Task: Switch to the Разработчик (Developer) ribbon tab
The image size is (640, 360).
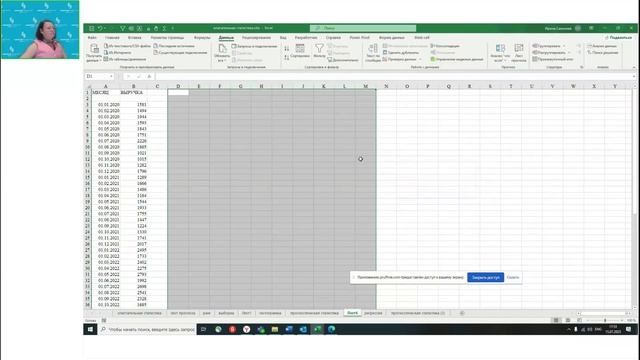Action: pos(306,38)
